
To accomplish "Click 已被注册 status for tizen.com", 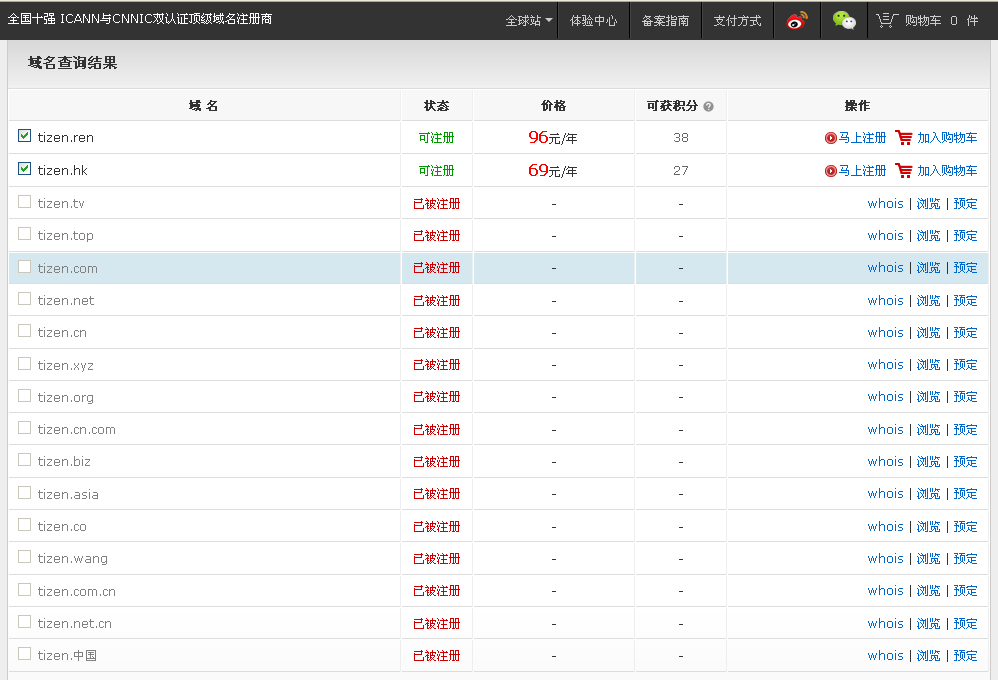I will click(436, 268).
